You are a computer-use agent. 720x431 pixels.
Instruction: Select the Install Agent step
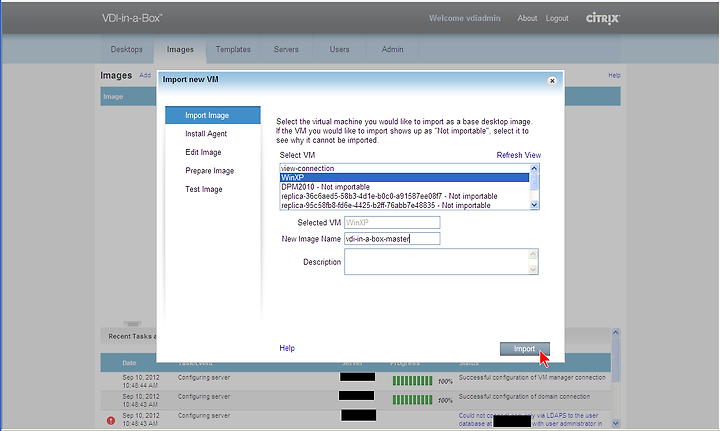pyautogui.click(x=206, y=134)
